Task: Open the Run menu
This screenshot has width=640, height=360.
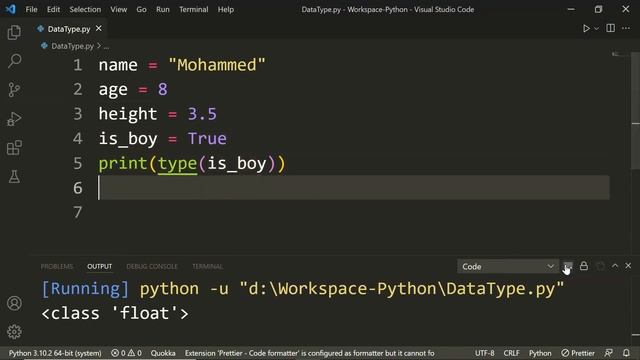Action: point(162,9)
